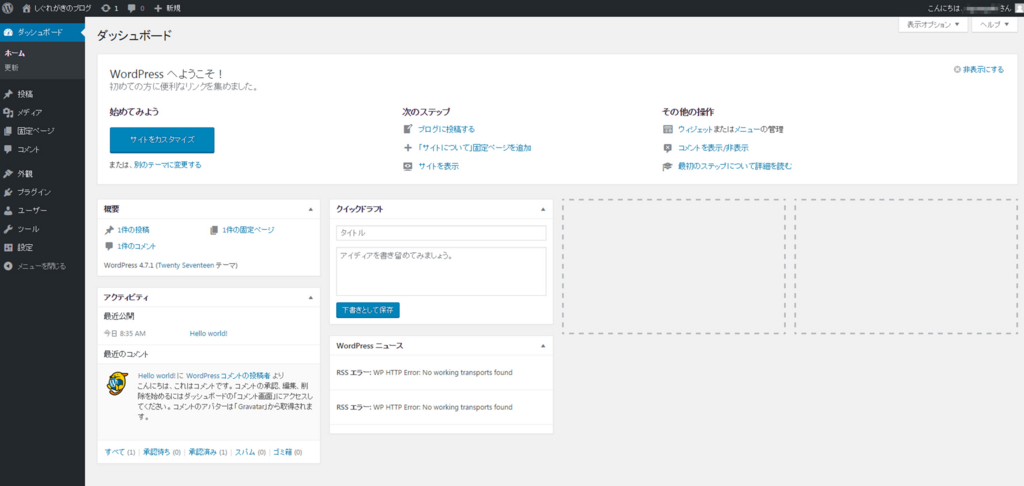The height and width of the screenshot is (486, 1024).
Task: Open the メディア menu label
Action: coord(30,112)
